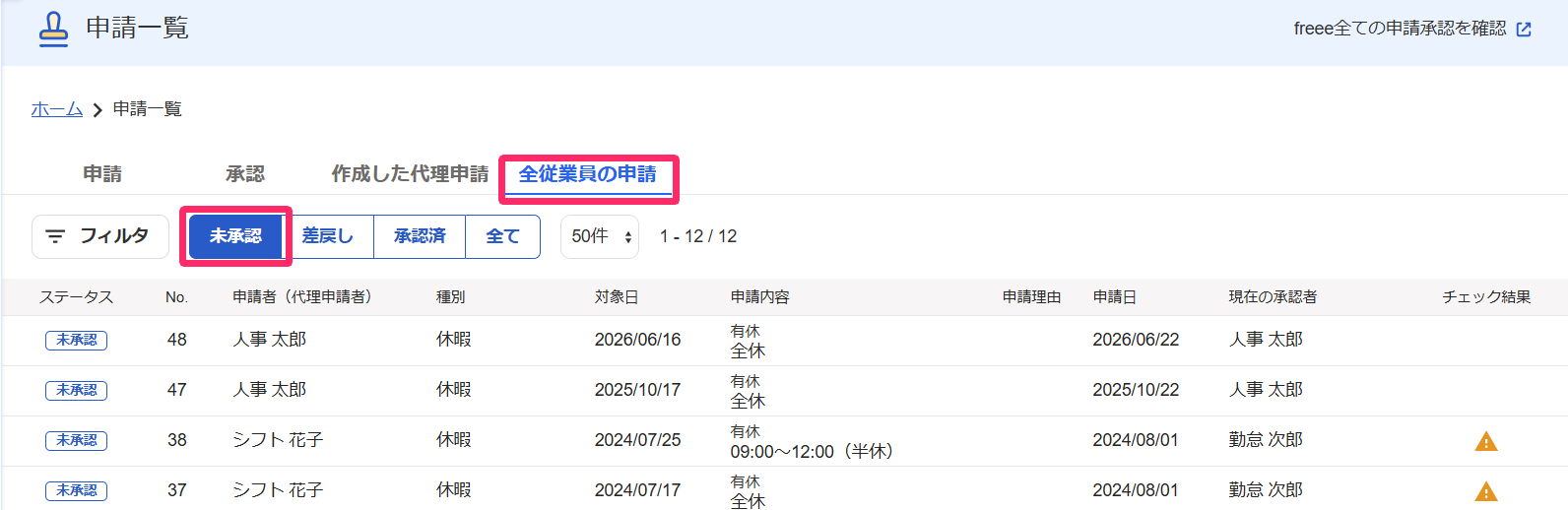Click the external link icon after freee全ての申請承認を確認

1524,30
